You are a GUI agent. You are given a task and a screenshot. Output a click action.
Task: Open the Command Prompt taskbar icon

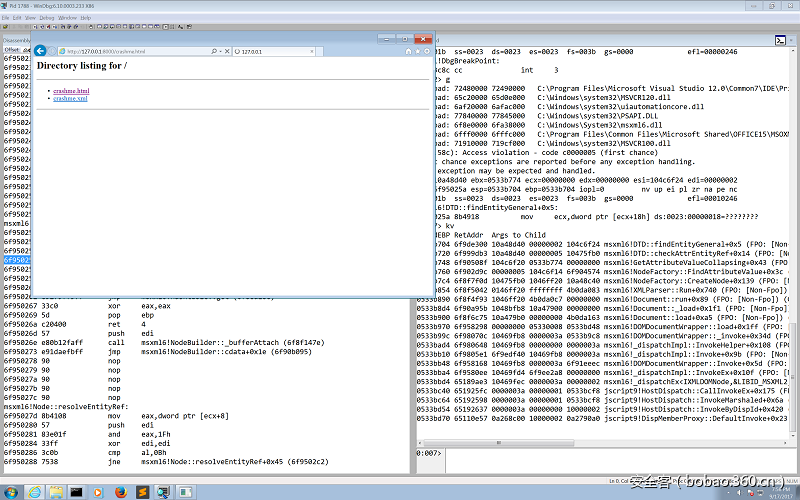pos(75,491)
